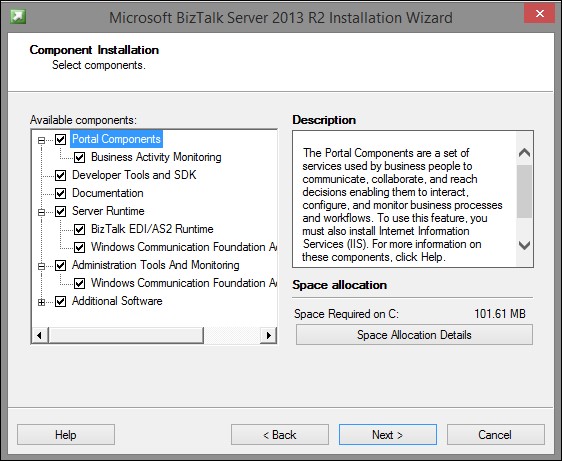
Task: Open Space Allocation Details
Action: (x=414, y=335)
